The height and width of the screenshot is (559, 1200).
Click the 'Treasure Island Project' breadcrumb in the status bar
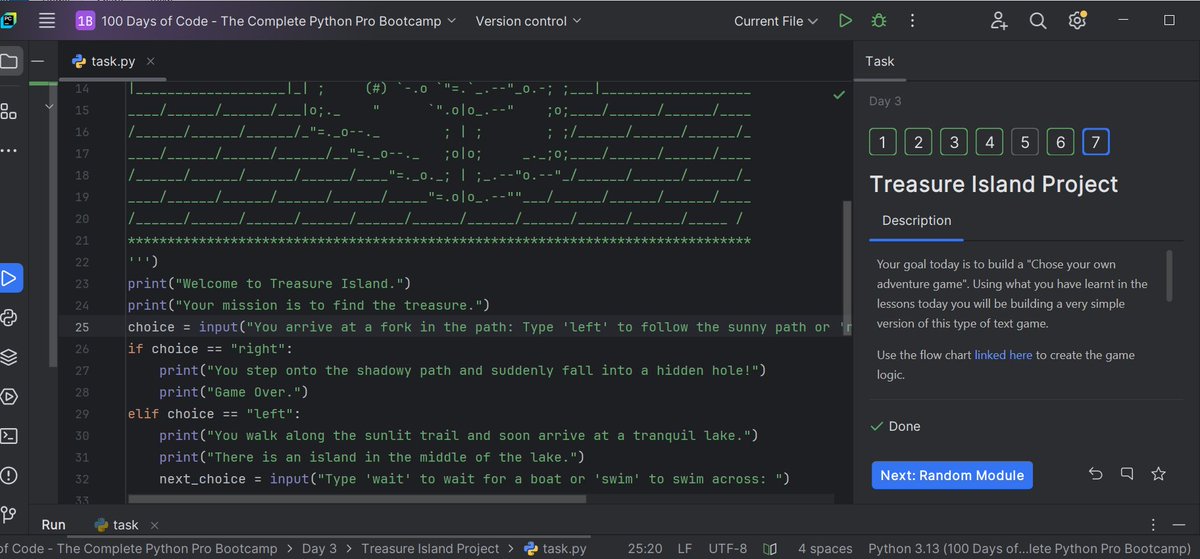[x=430, y=549]
